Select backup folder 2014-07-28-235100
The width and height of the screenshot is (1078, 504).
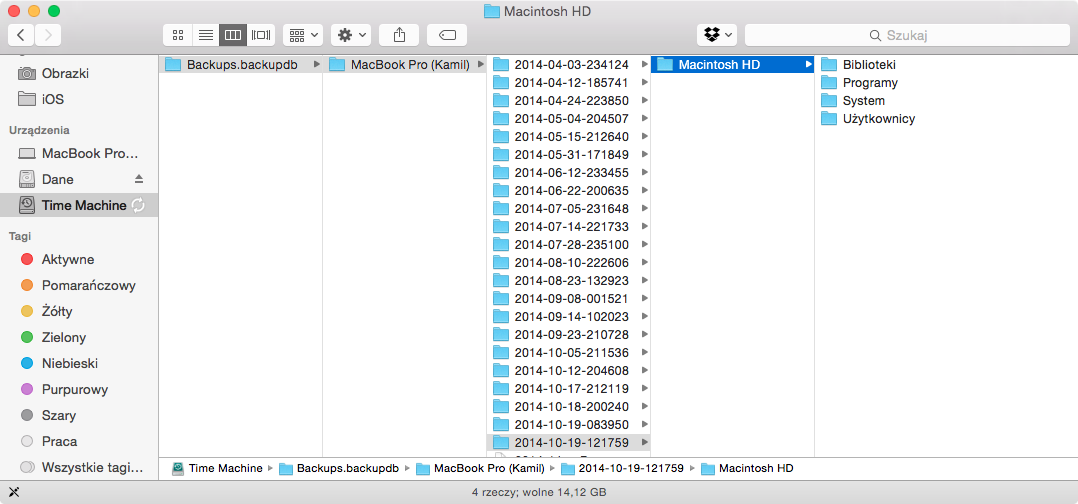pyautogui.click(x=569, y=244)
